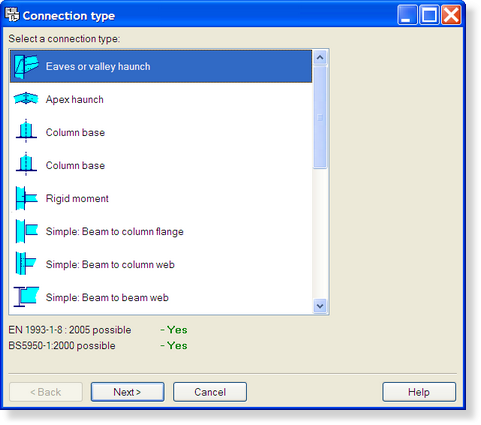Click the first Column base icon

[26, 131]
